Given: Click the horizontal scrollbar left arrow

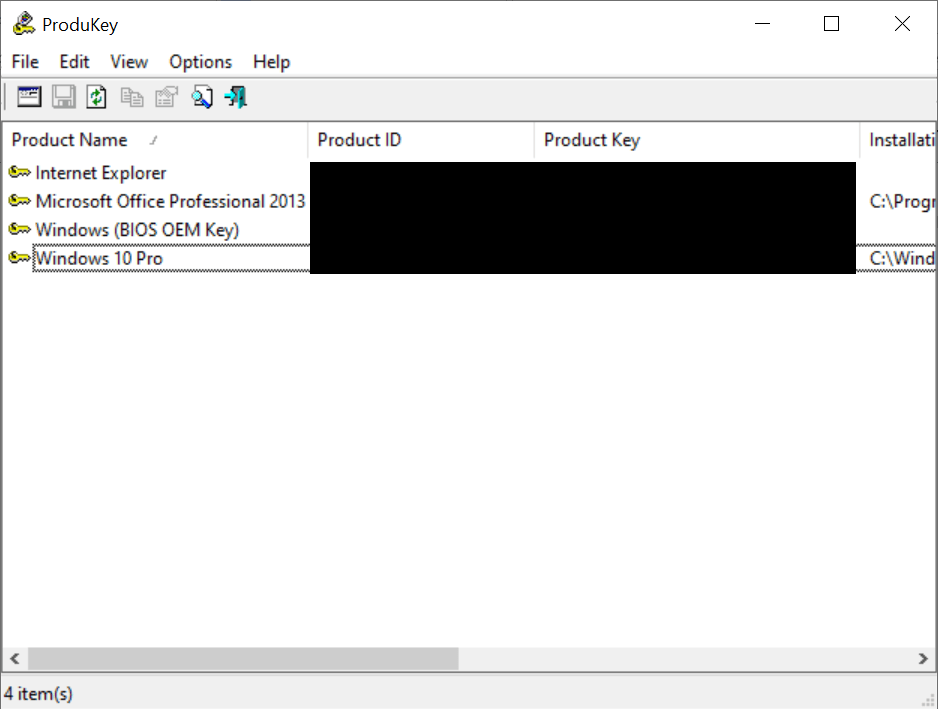Looking at the screenshot, I should (x=15, y=659).
